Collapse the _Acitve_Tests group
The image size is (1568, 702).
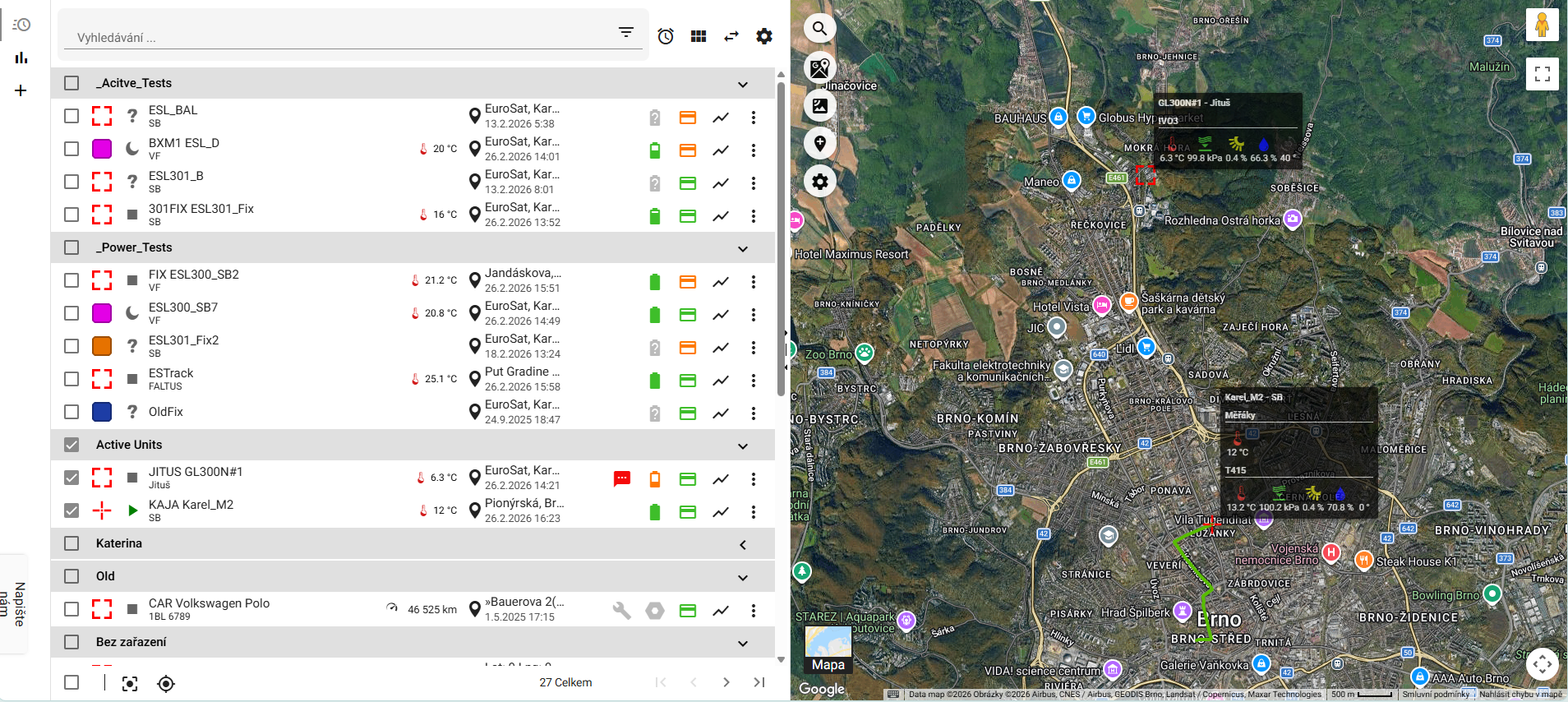pyautogui.click(x=743, y=85)
